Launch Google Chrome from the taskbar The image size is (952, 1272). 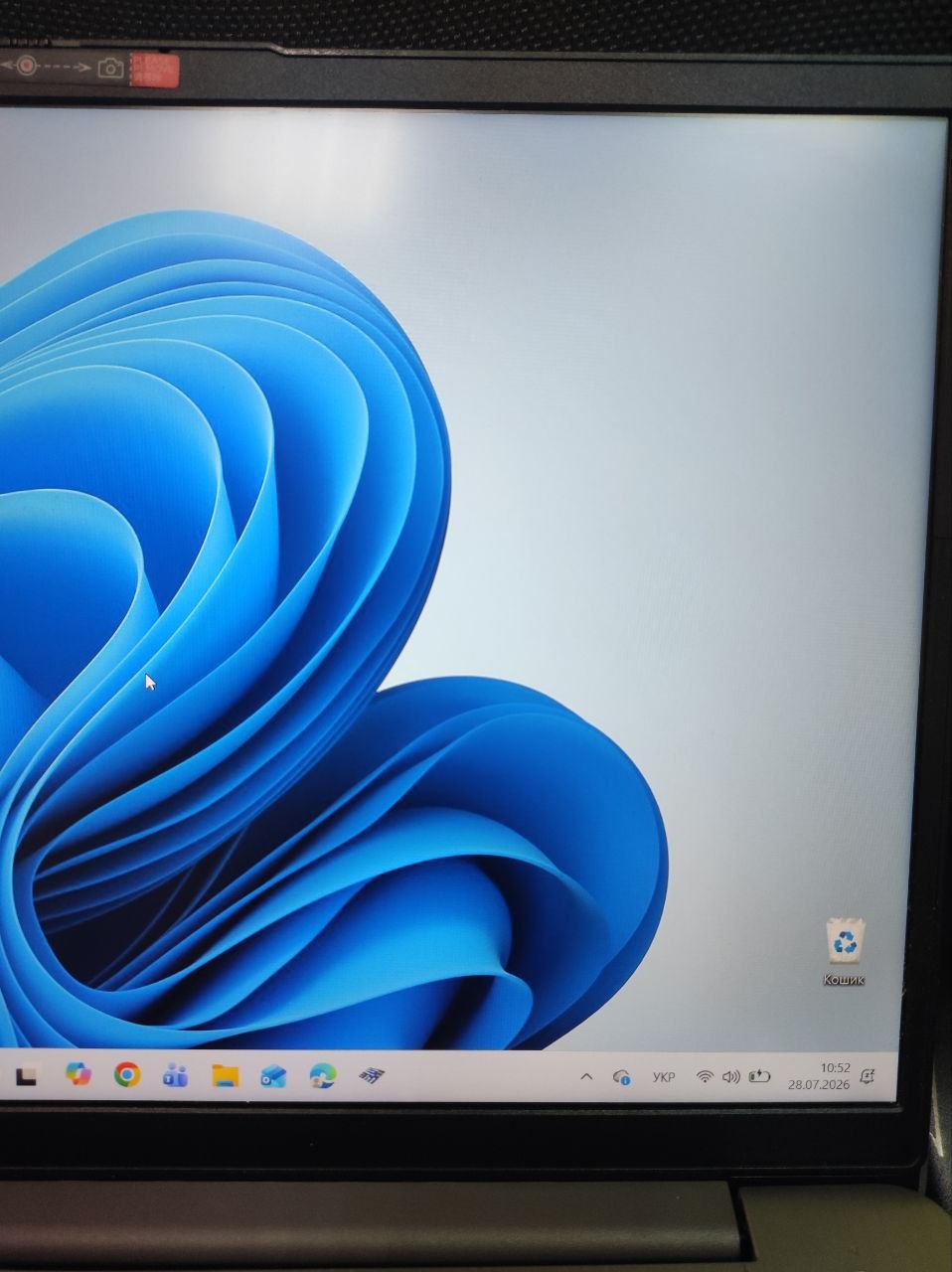point(126,1074)
